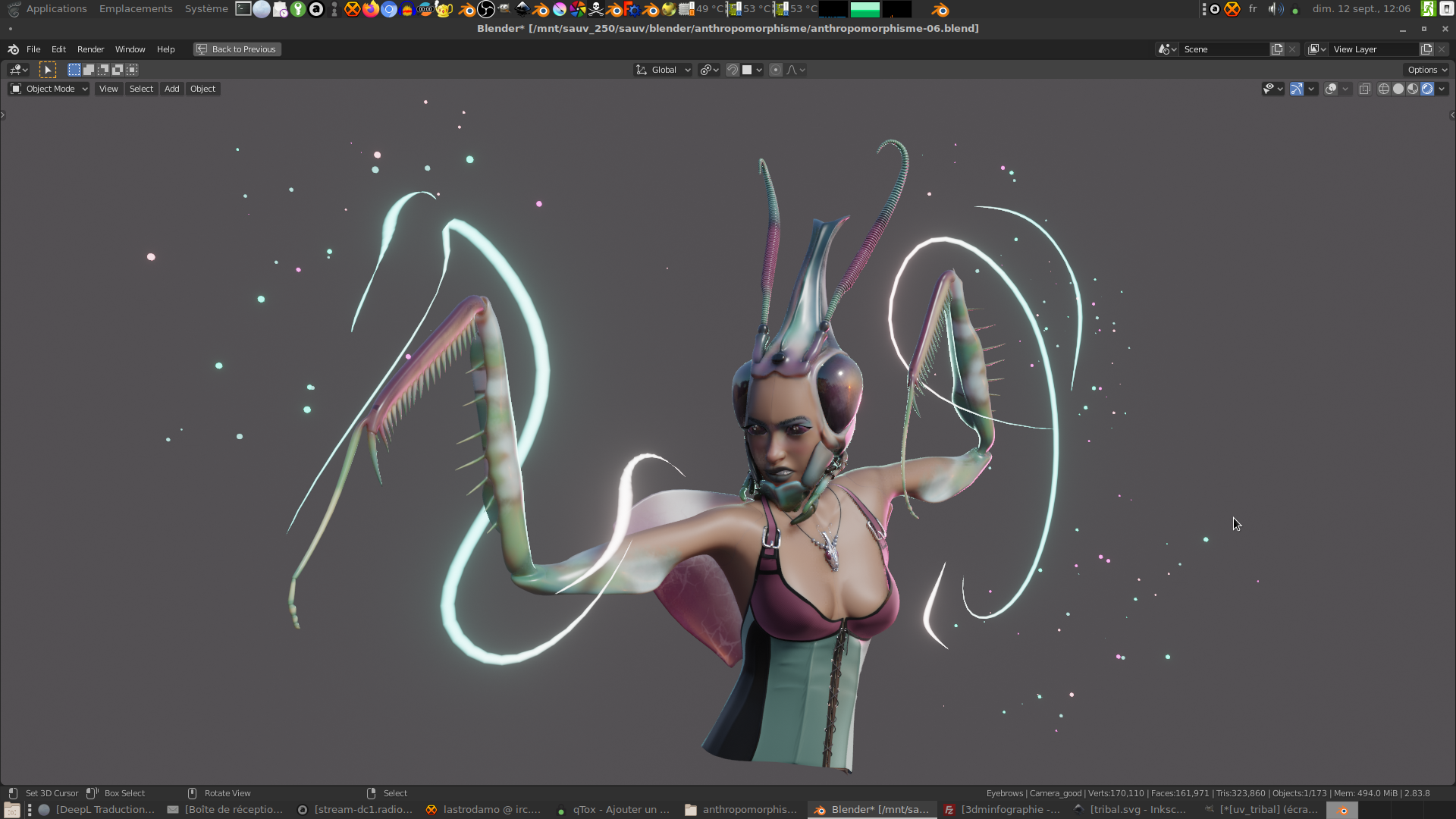1456x819 pixels.
Task: Switch to Rendered shading
Action: coord(1427,89)
